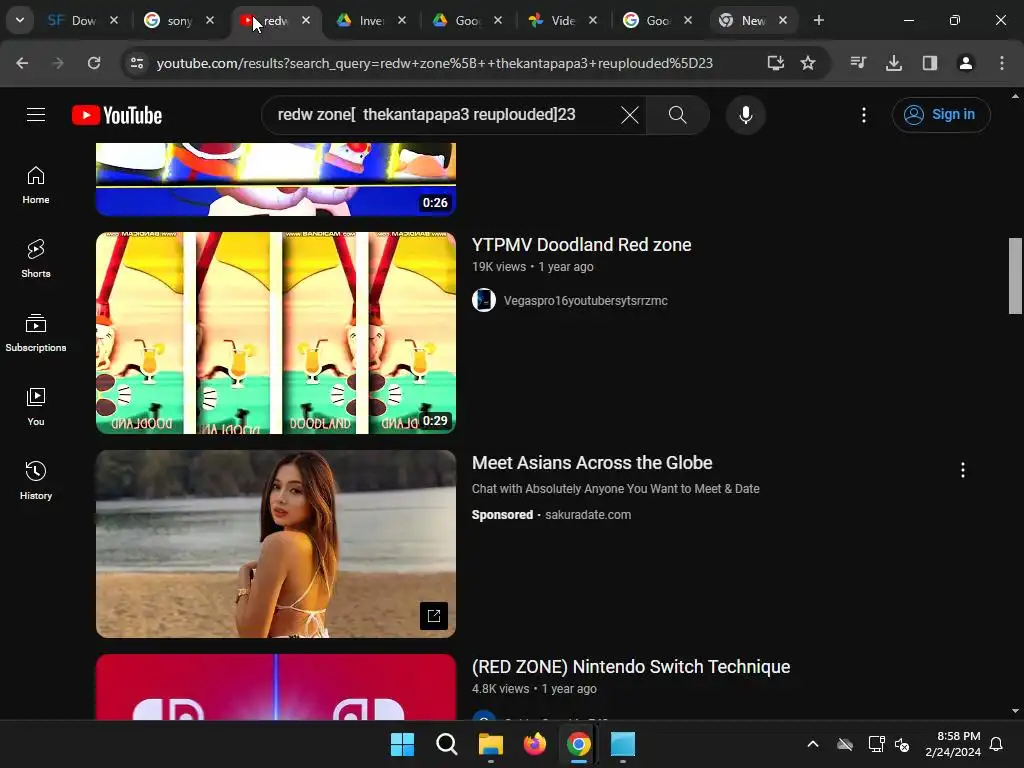Open Meet Asians Across the Globe ad title

pyautogui.click(x=592, y=463)
